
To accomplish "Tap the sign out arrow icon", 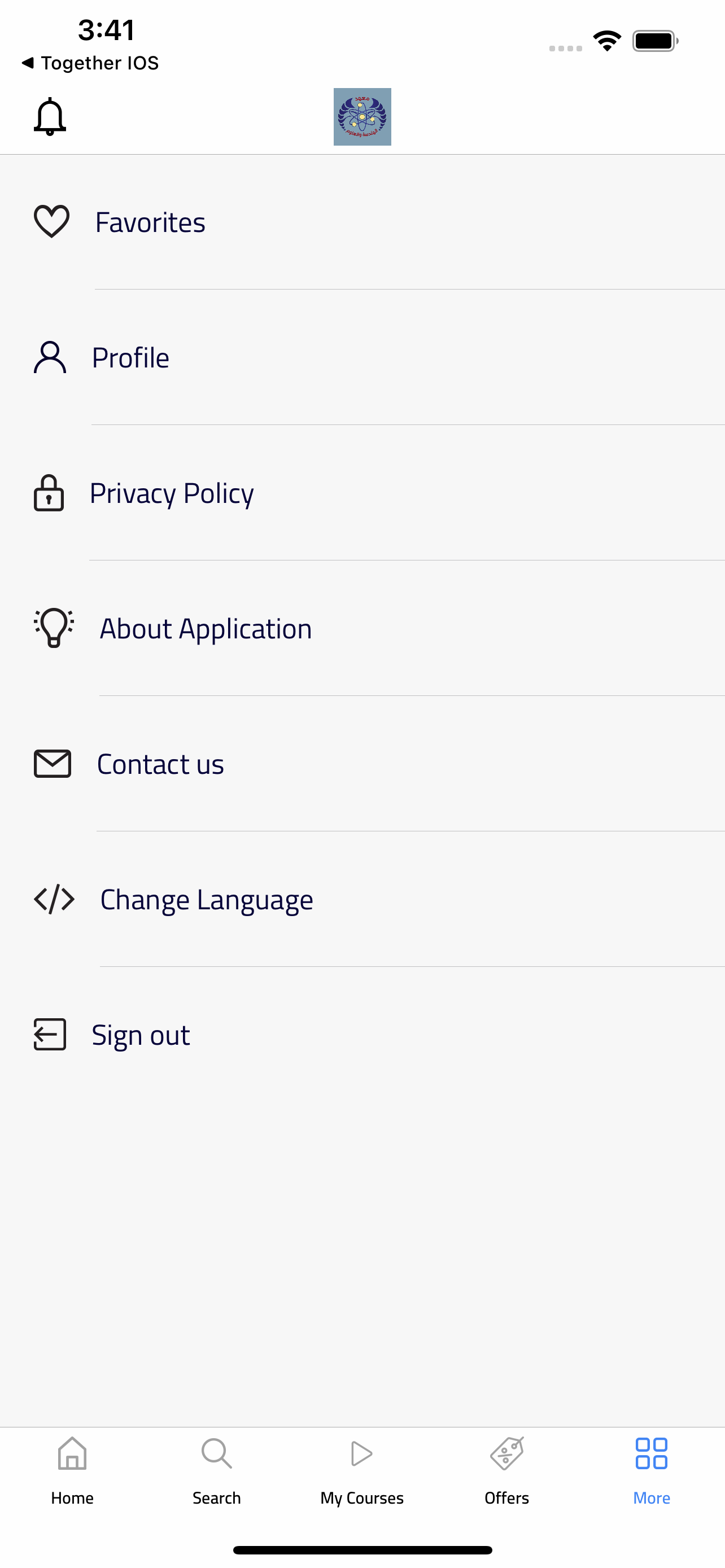I will point(50,1034).
